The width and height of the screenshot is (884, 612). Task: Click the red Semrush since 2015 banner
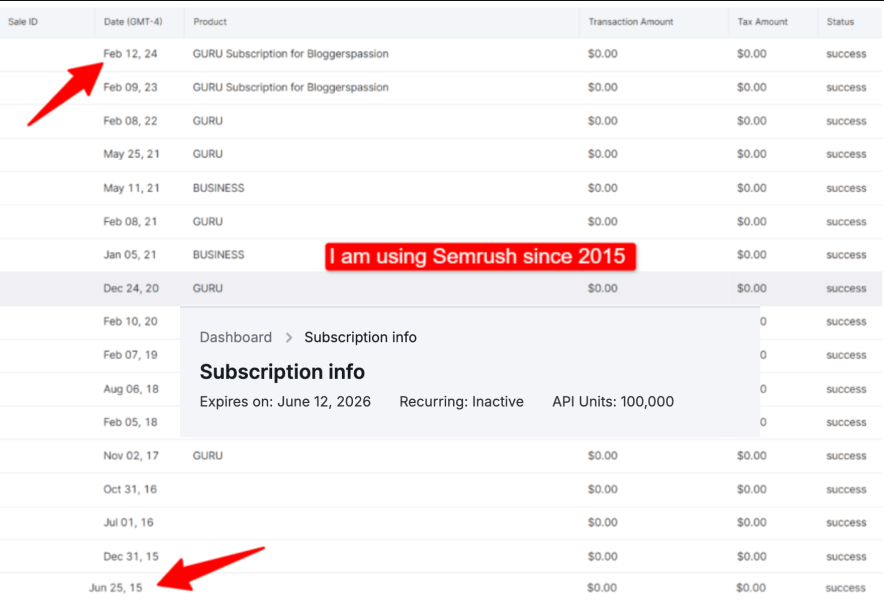click(480, 256)
